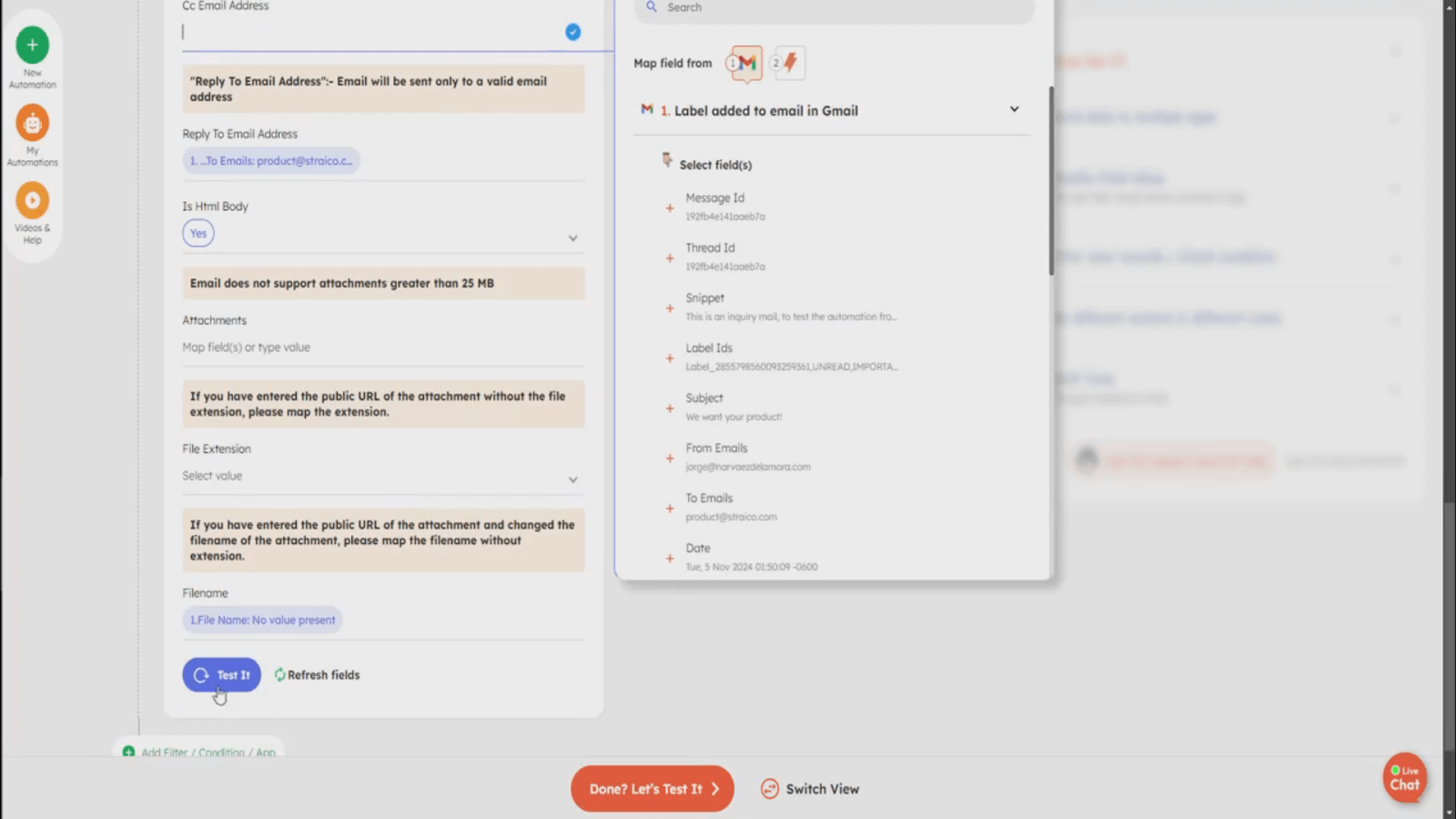Click the blue check in Cc Email field
The image size is (1456, 819).
tap(572, 32)
